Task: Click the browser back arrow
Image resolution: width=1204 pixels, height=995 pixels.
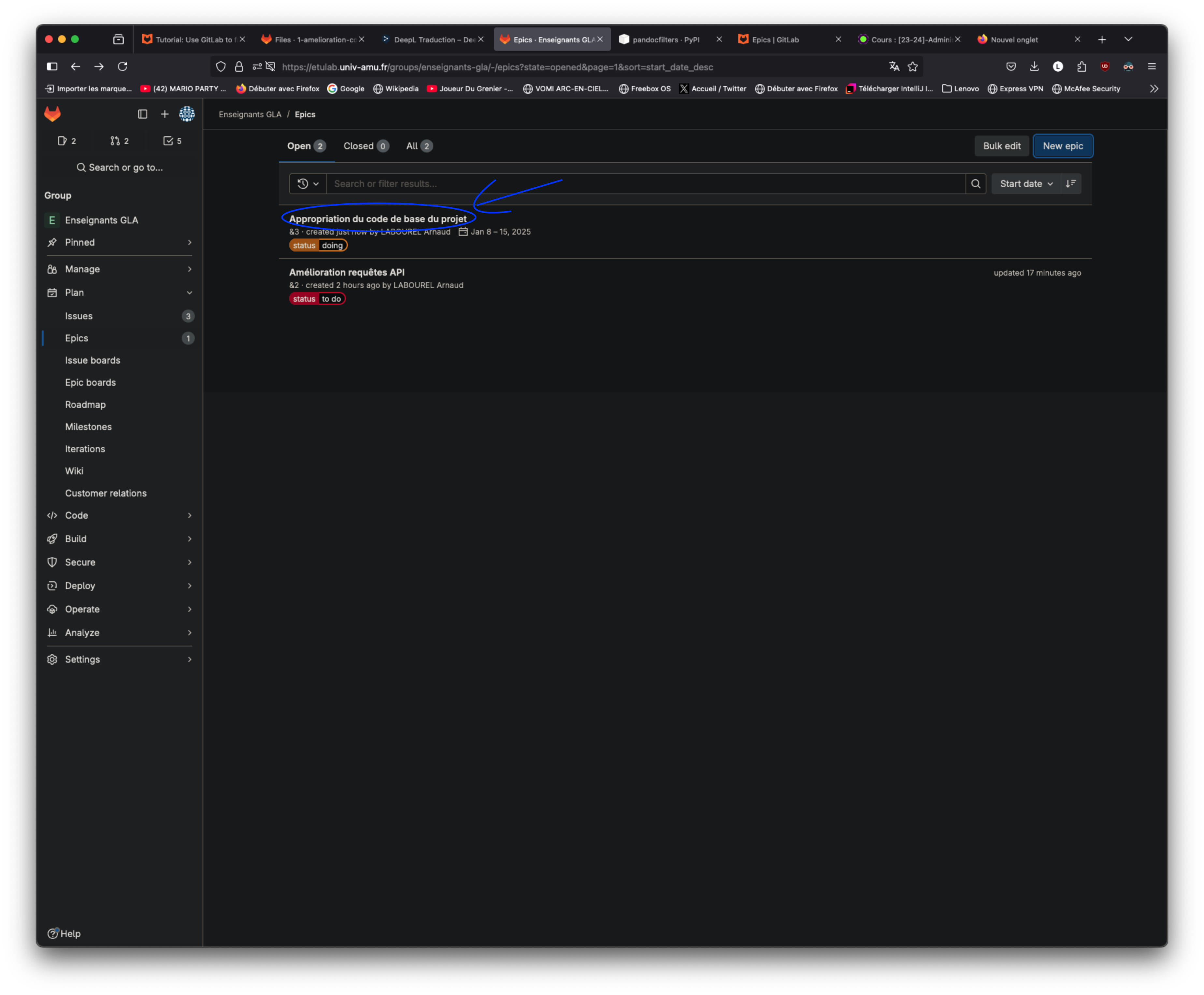Action: click(75, 66)
